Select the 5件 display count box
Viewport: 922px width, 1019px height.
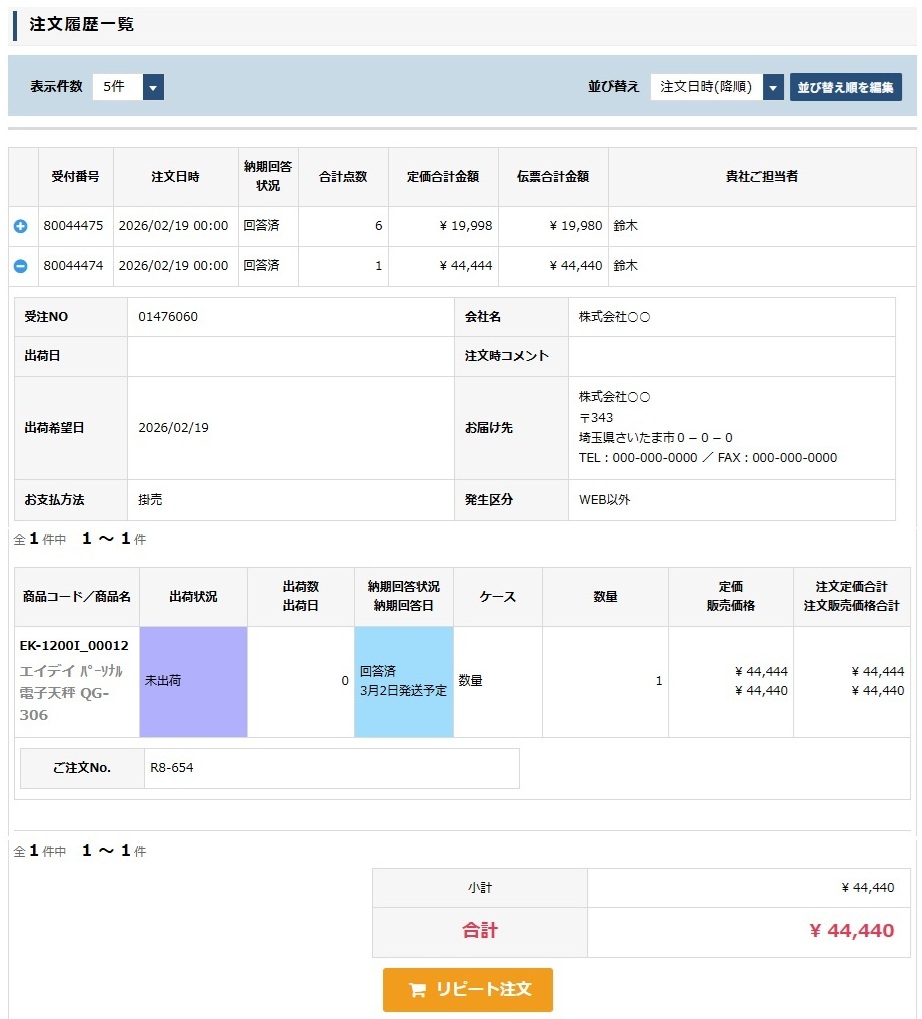[118, 87]
